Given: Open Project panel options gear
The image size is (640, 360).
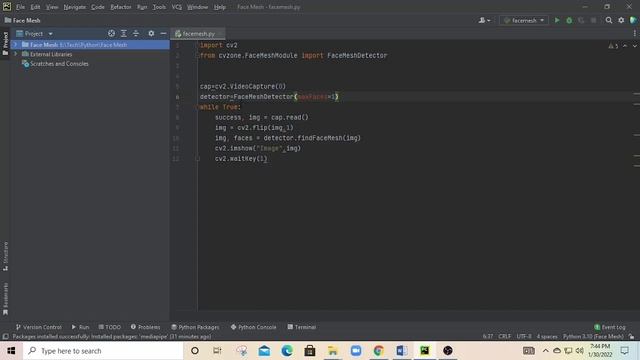Looking at the screenshot, I should coord(151,33).
